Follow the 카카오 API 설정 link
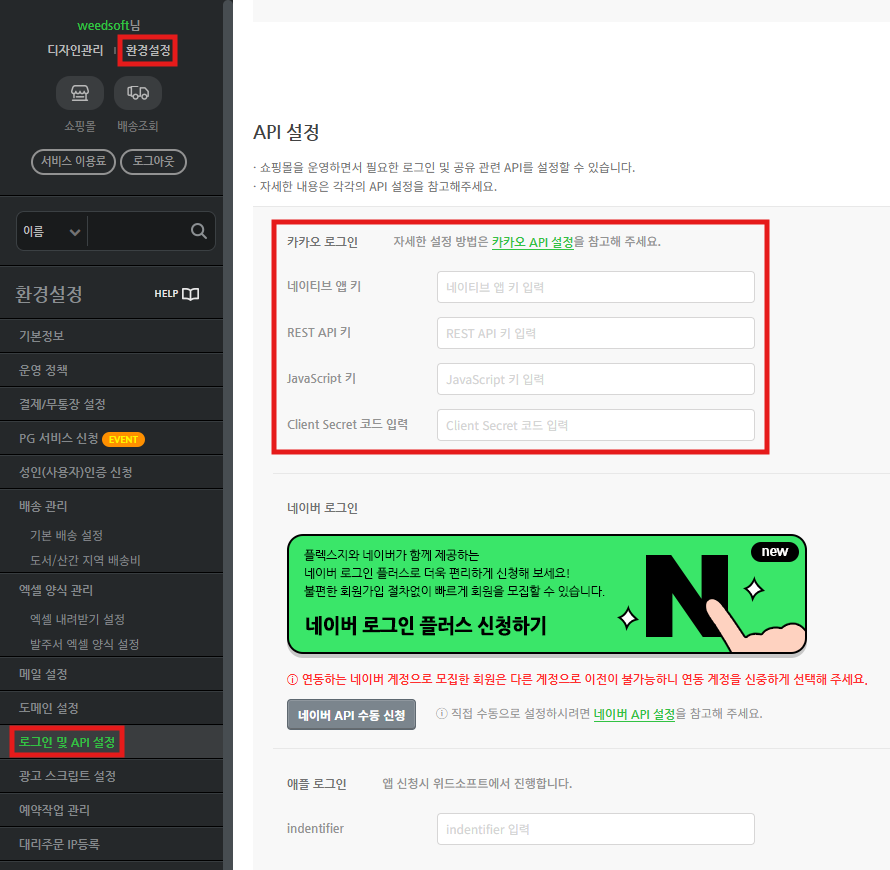This screenshot has width=890, height=870. point(532,242)
